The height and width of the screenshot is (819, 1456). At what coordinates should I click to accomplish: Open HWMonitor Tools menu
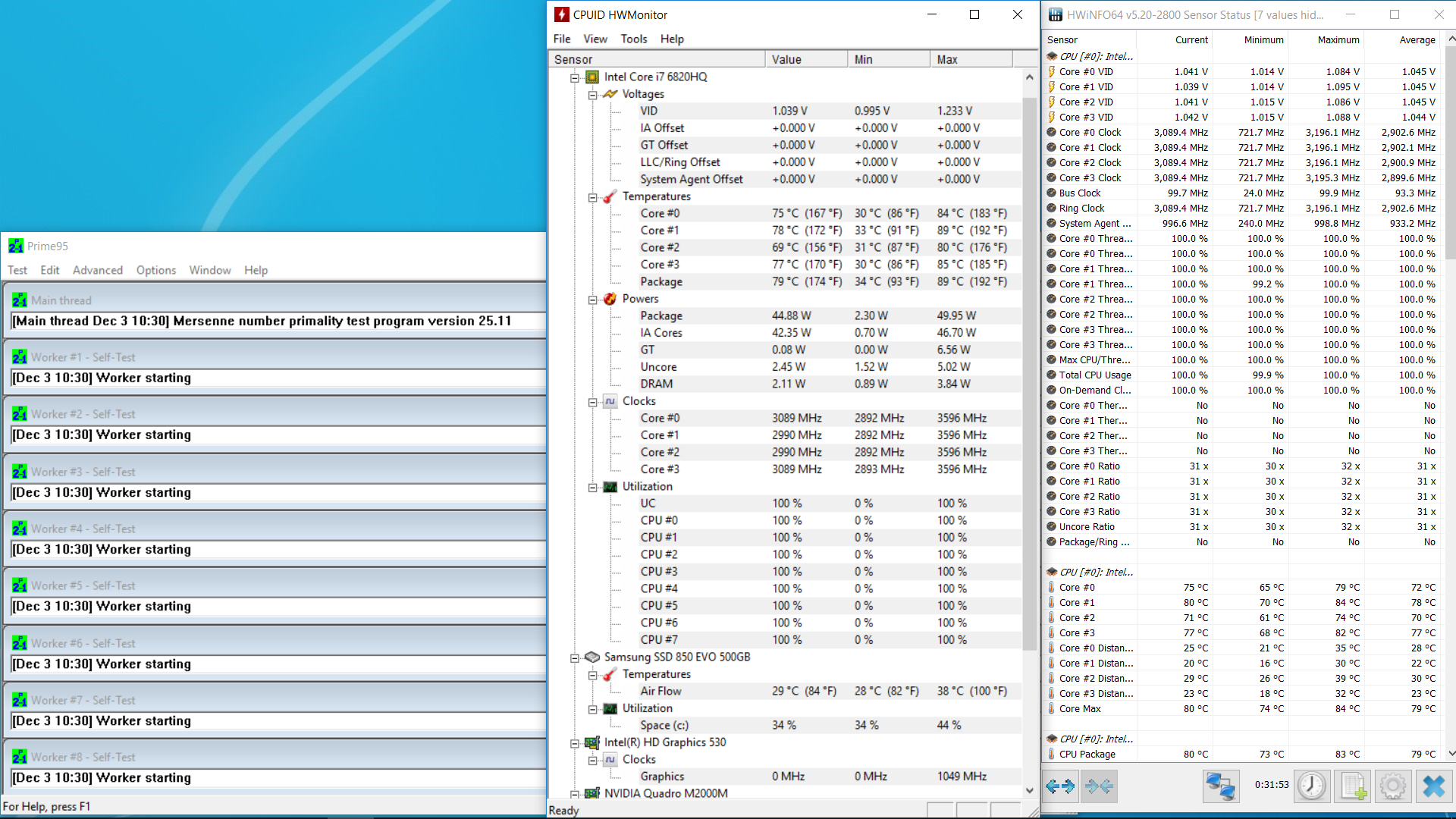coord(634,39)
